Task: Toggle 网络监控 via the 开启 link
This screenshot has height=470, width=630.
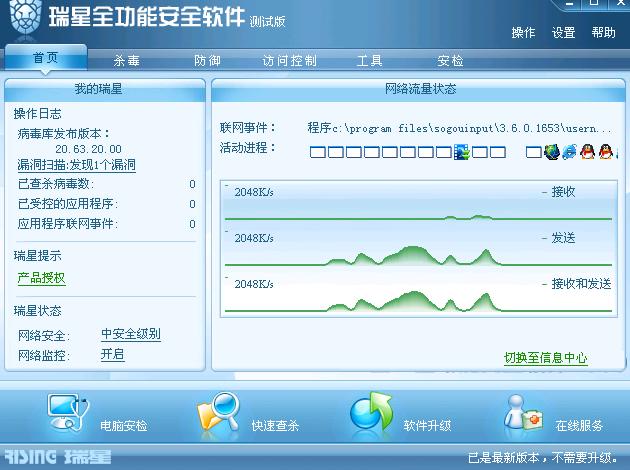Action: [112, 354]
